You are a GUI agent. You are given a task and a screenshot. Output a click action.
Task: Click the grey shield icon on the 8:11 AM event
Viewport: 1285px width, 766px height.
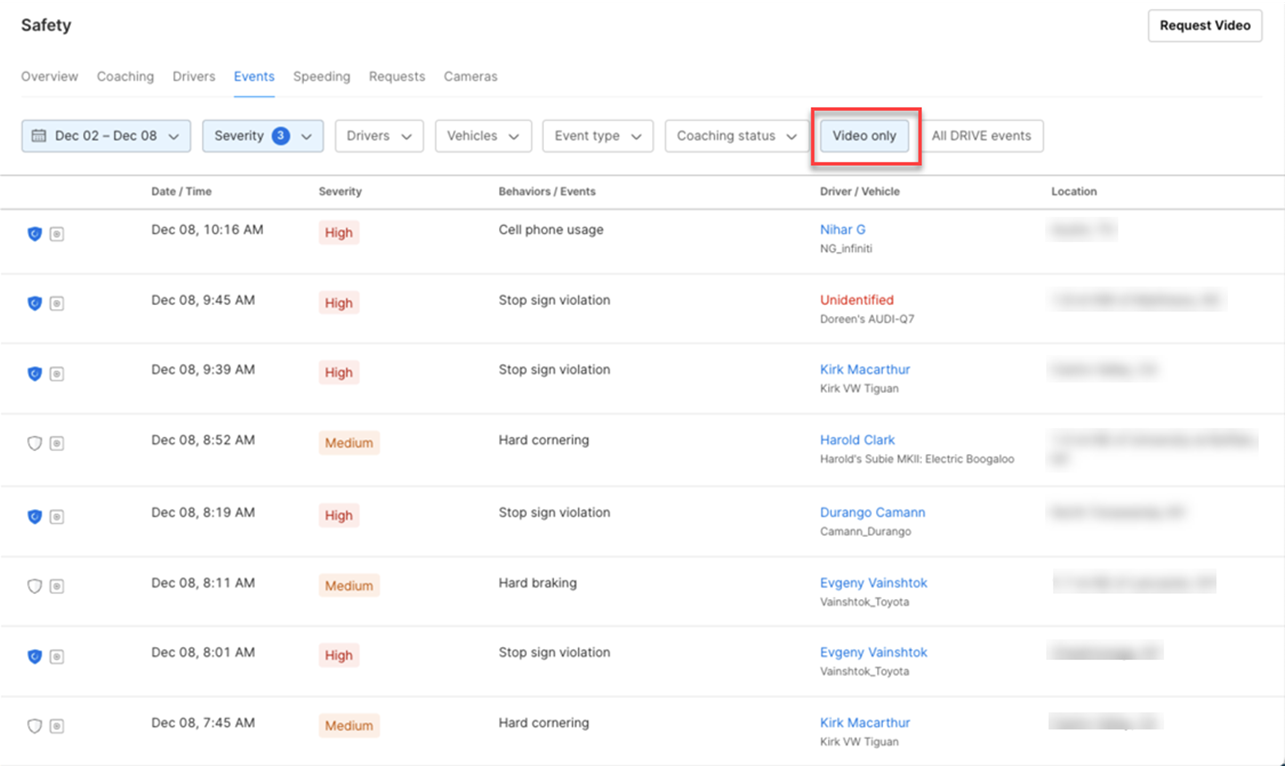34,586
